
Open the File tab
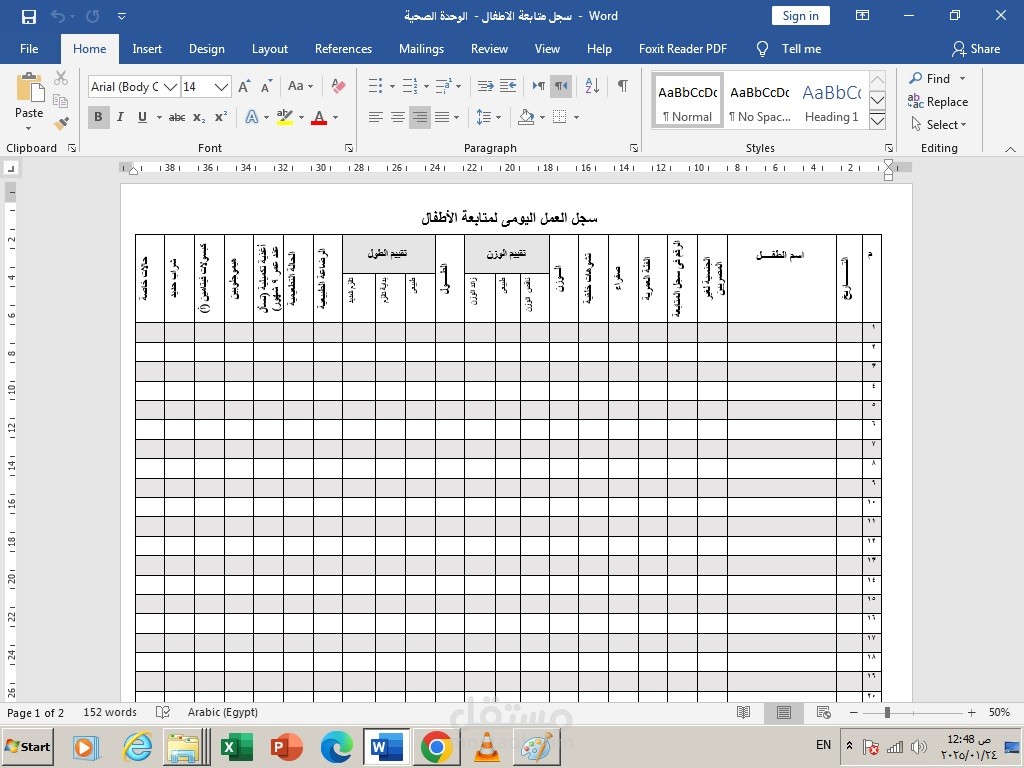29,49
